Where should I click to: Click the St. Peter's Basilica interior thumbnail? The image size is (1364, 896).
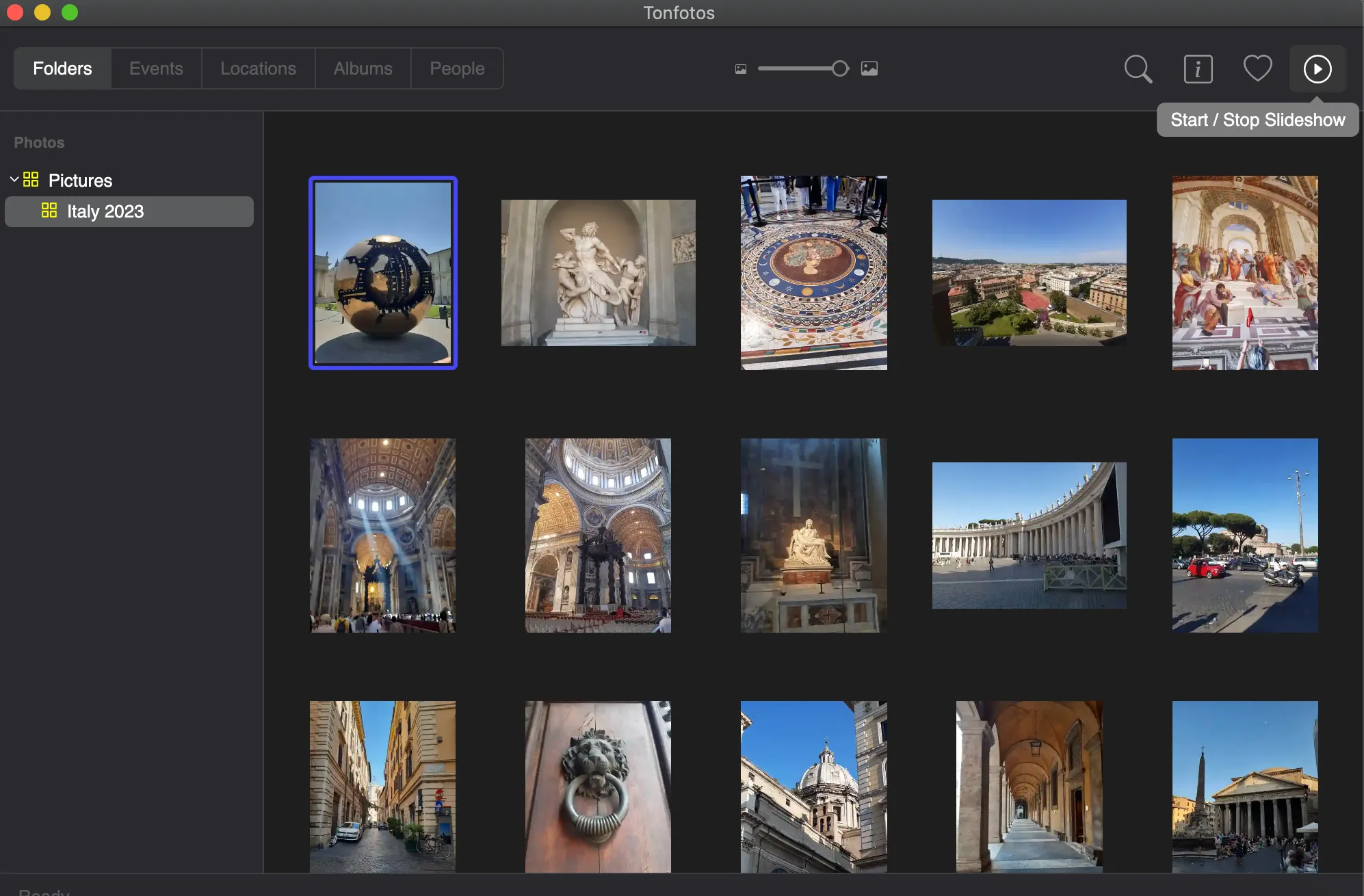point(382,535)
